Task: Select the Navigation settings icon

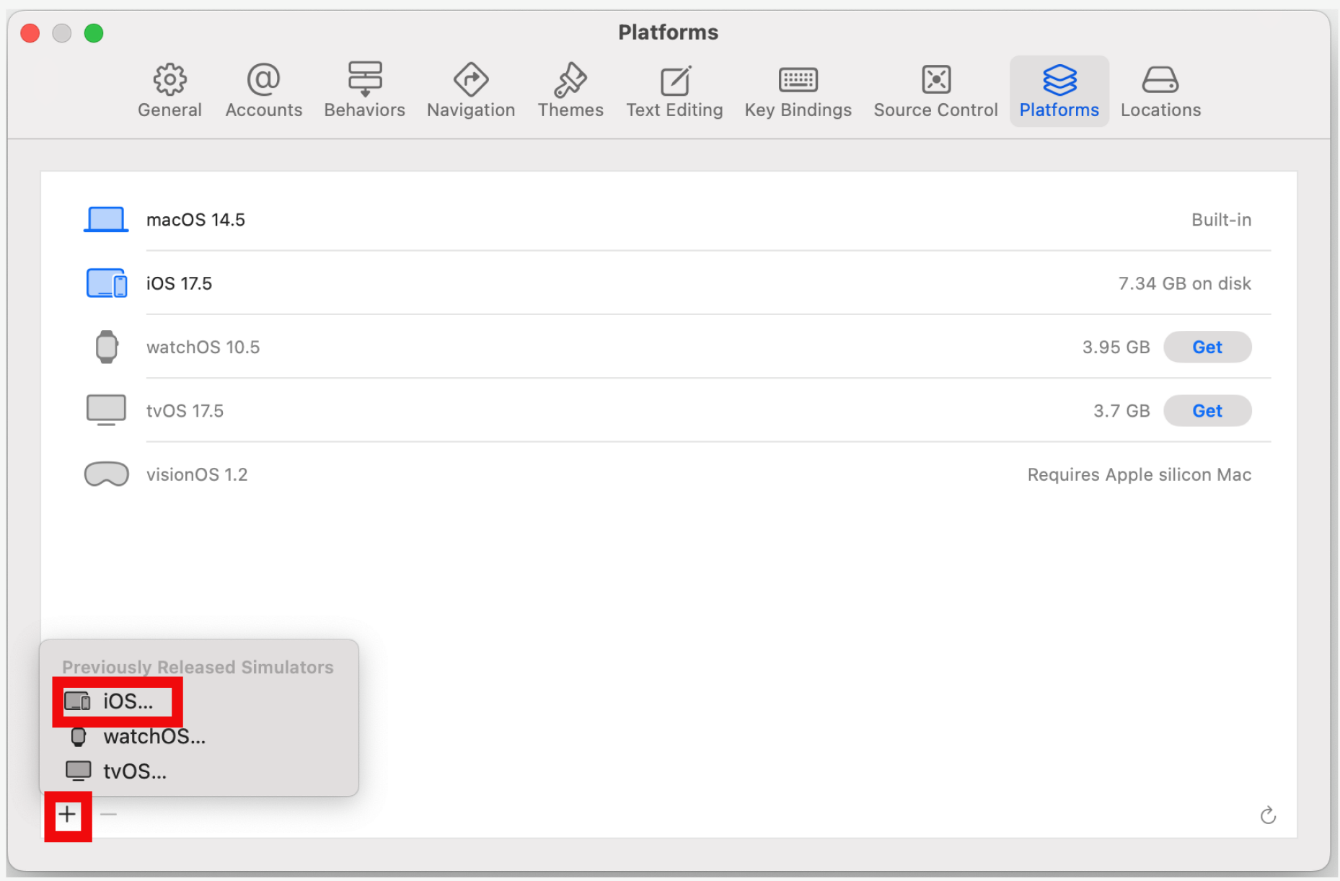Action: click(470, 91)
